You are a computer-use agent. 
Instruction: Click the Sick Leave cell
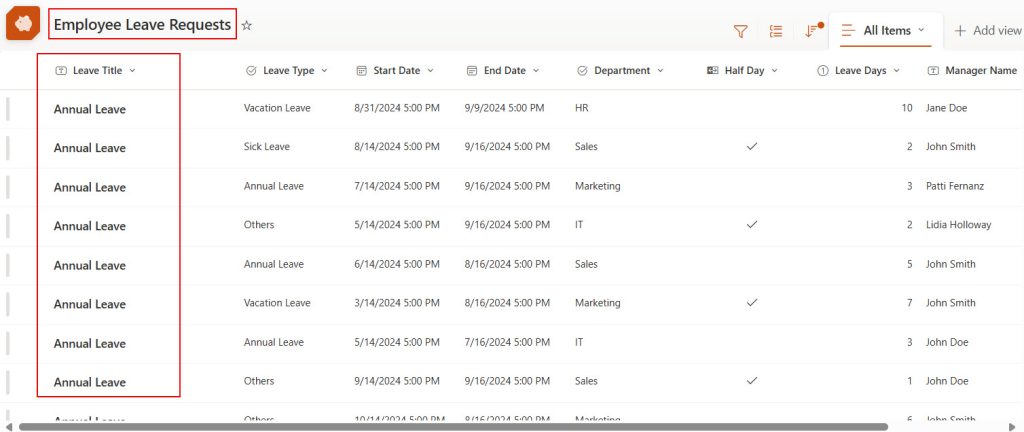266,146
